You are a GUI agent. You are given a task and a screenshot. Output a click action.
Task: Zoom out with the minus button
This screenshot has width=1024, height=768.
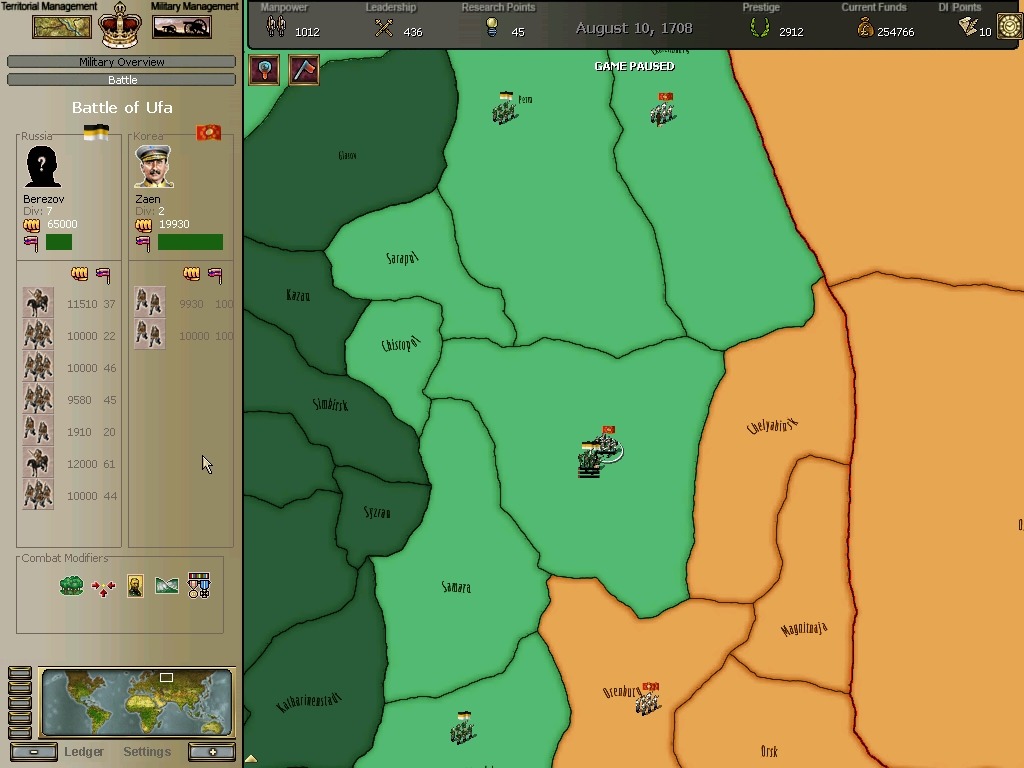click(33, 752)
